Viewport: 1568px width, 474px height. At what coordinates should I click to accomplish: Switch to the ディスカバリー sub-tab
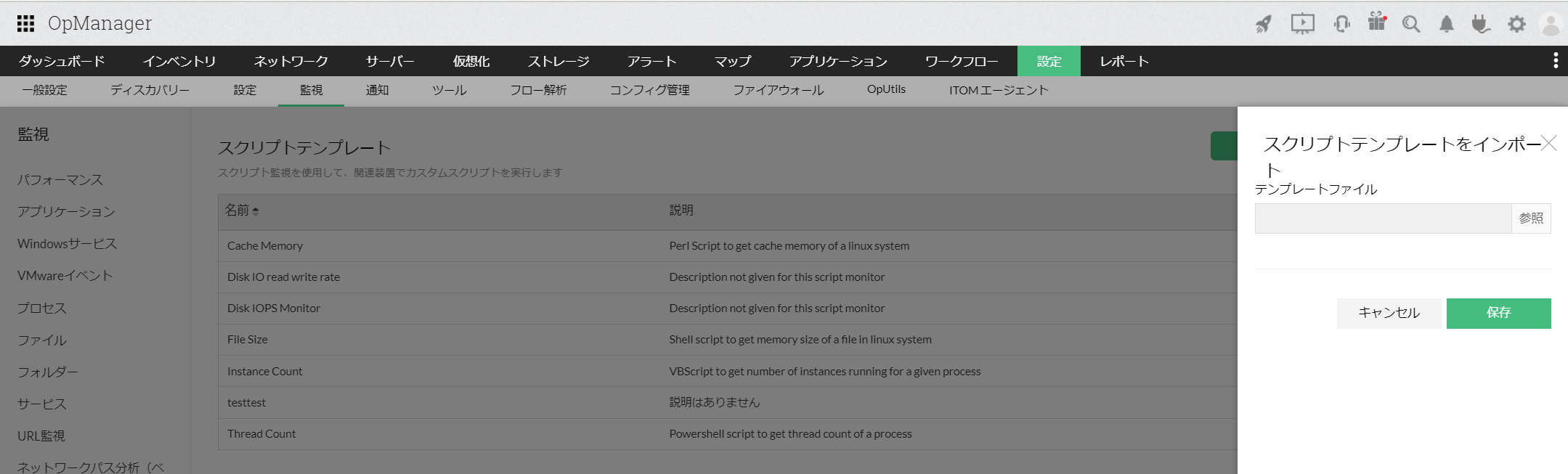point(150,90)
